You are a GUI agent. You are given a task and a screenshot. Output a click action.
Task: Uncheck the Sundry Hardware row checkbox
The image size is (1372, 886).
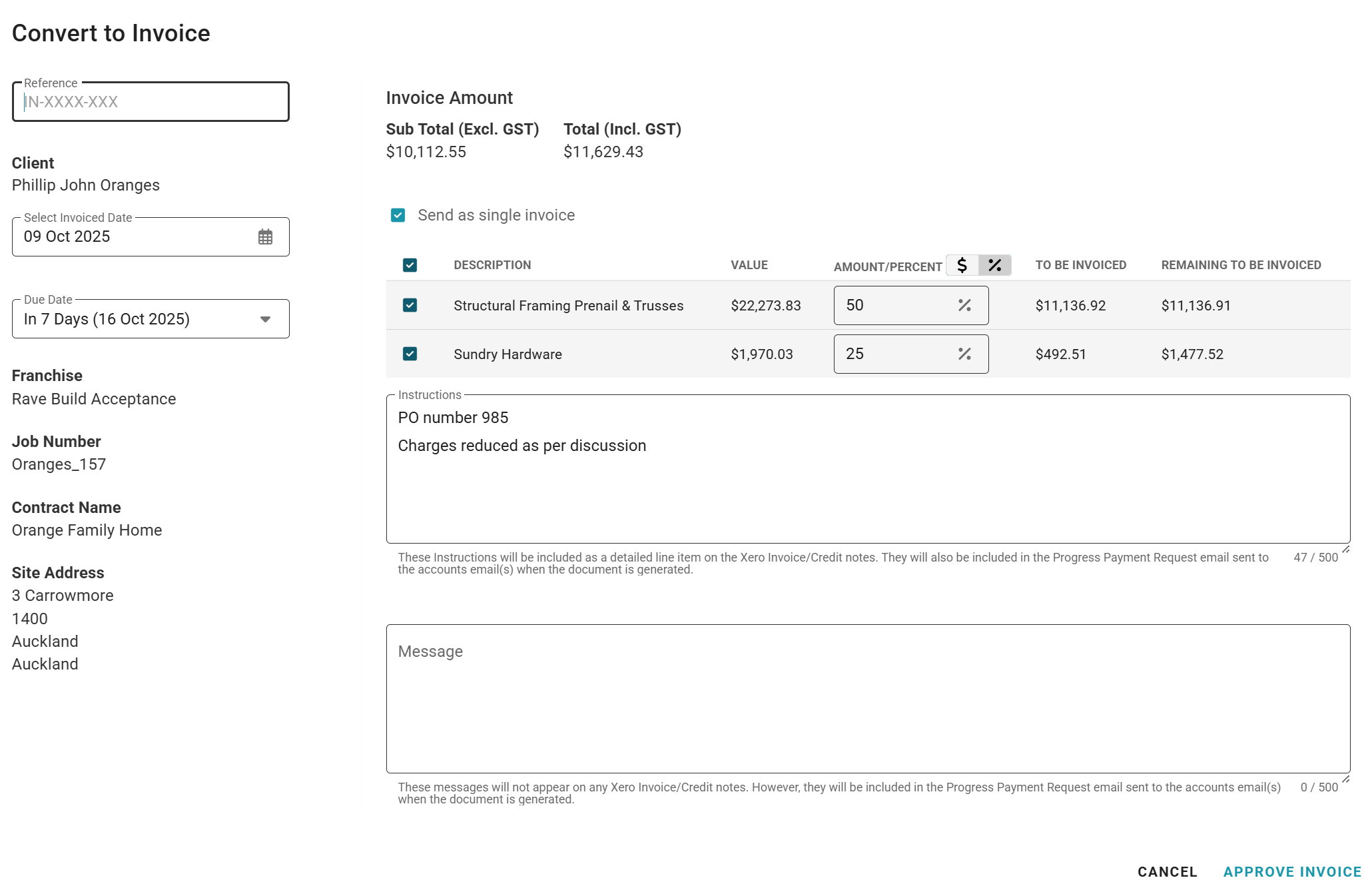(x=410, y=354)
